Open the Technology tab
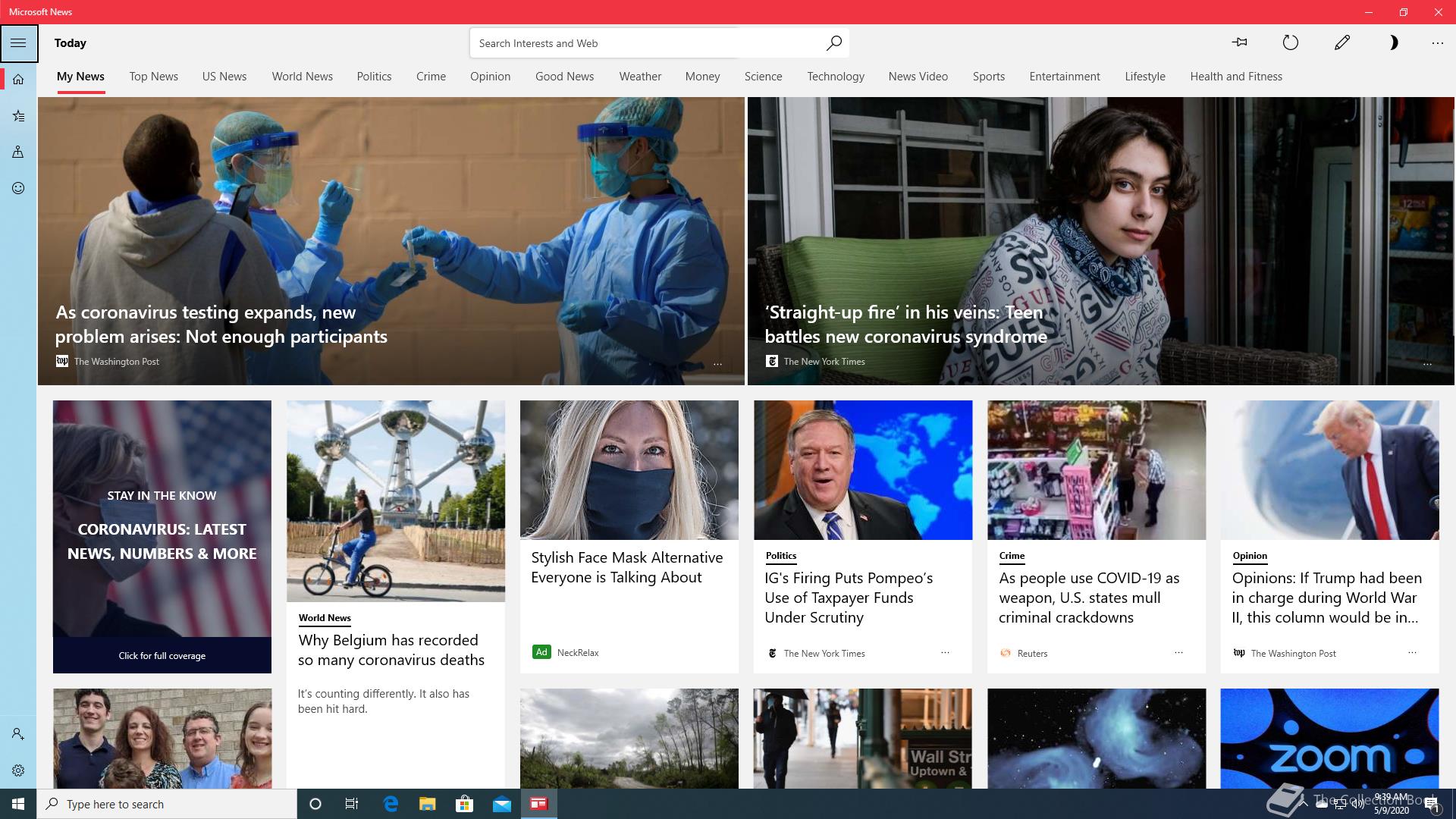This screenshot has height=819, width=1456. click(836, 77)
